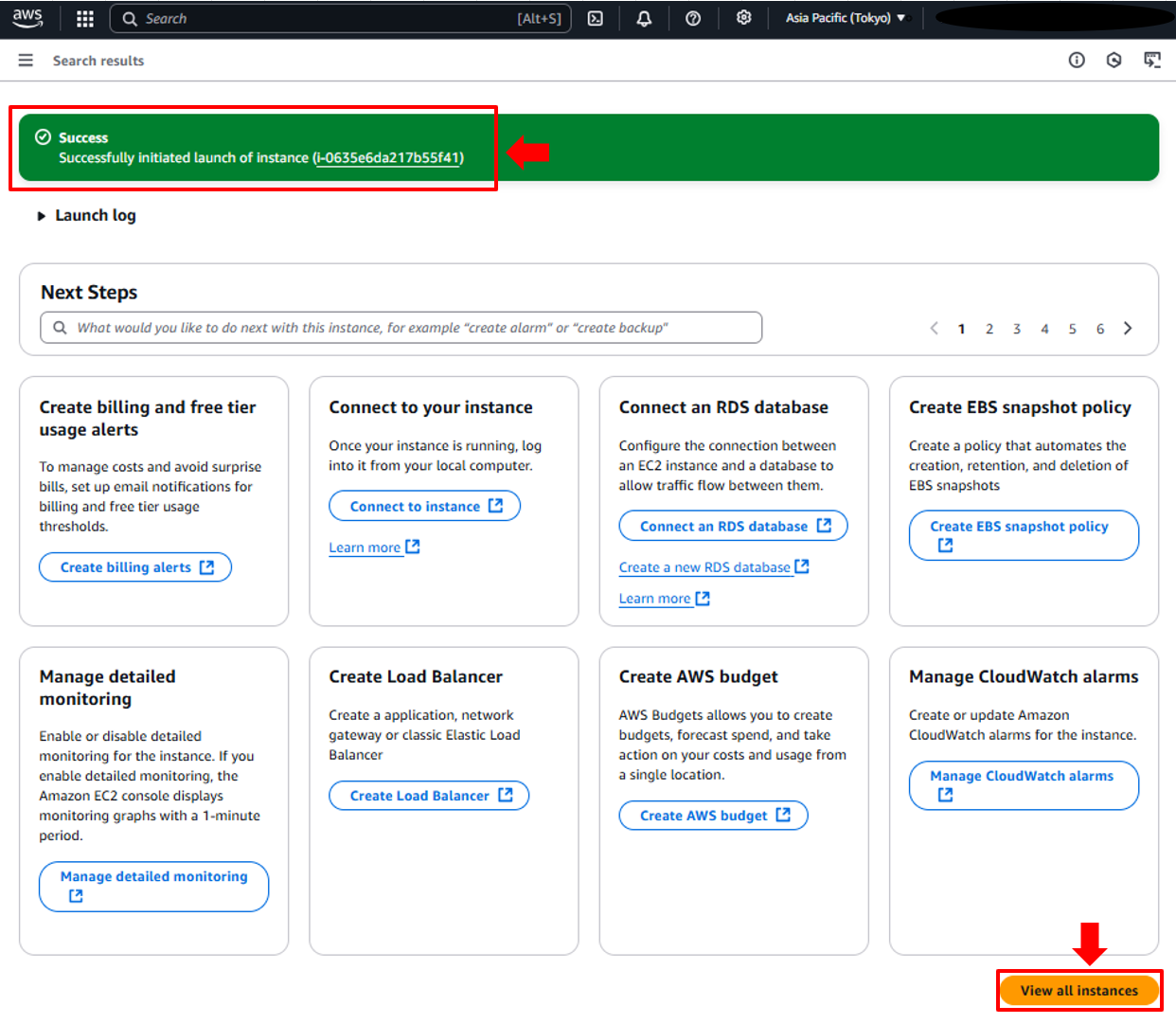The width and height of the screenshot is (1176, 1024).
Task: Open the Asia Pacific (Tokyo) region dropdown
Action: (x=845, y=18)
